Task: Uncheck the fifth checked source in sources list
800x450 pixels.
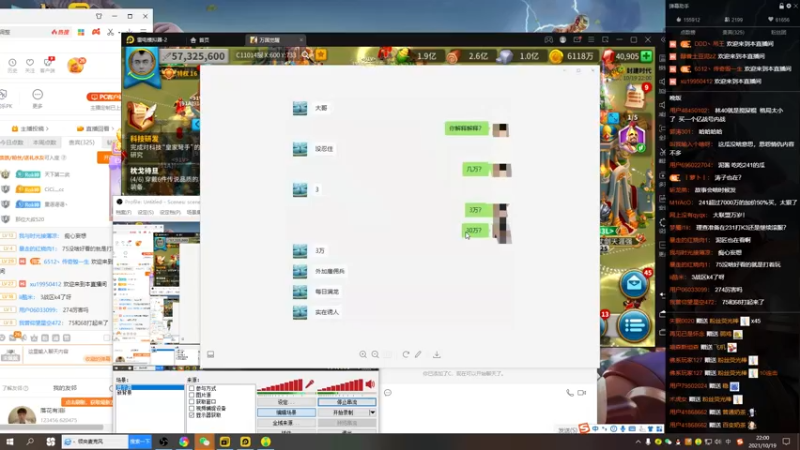Action: point(192,415)
